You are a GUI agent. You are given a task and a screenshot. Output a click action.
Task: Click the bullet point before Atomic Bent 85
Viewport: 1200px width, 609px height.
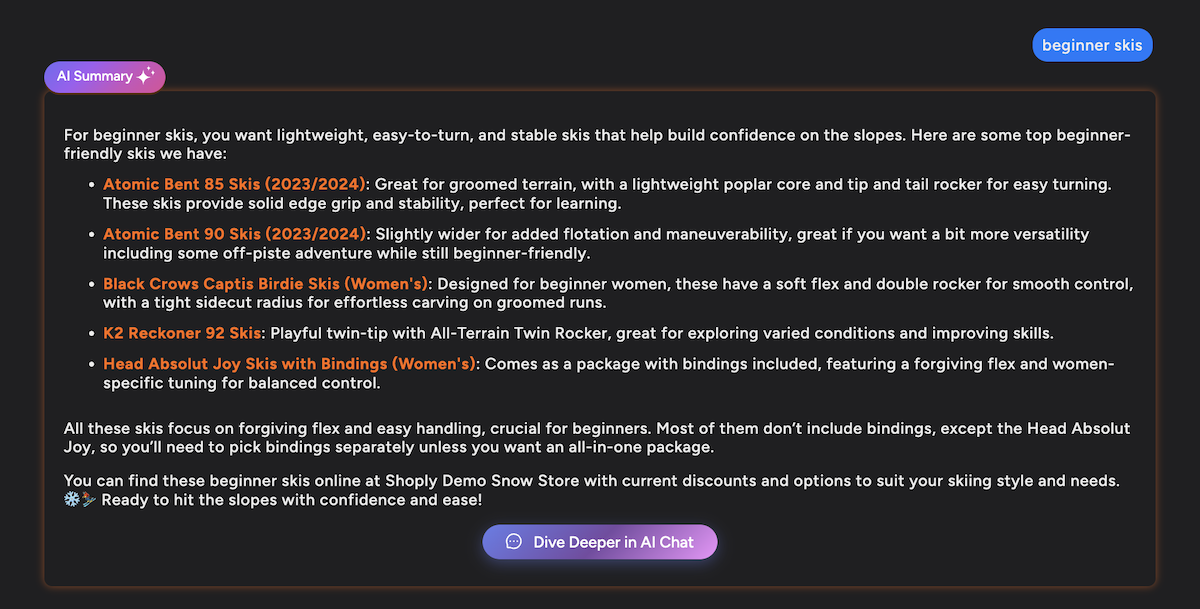tap(92, 185)
